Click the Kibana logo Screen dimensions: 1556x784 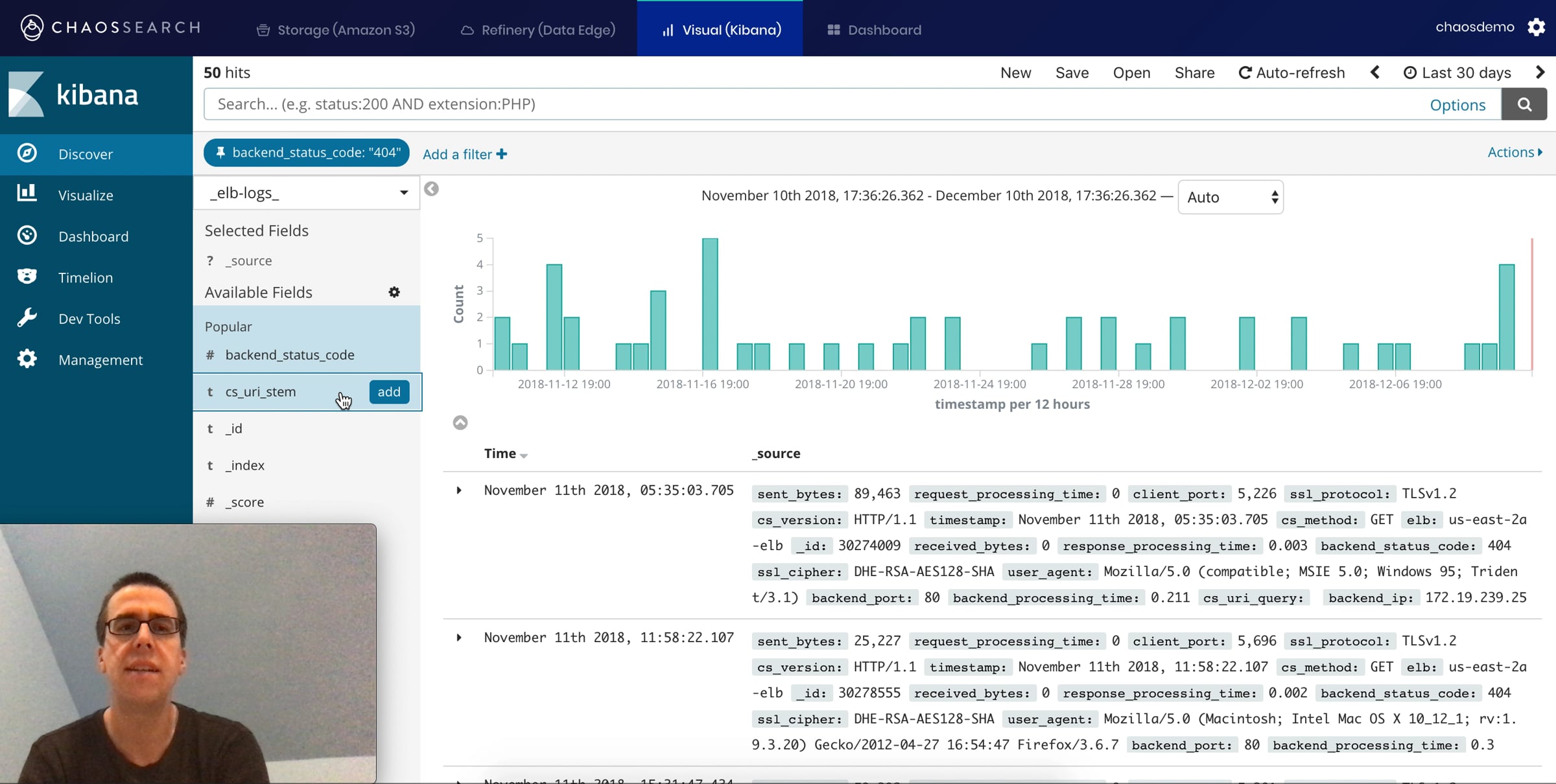(74, 95)
